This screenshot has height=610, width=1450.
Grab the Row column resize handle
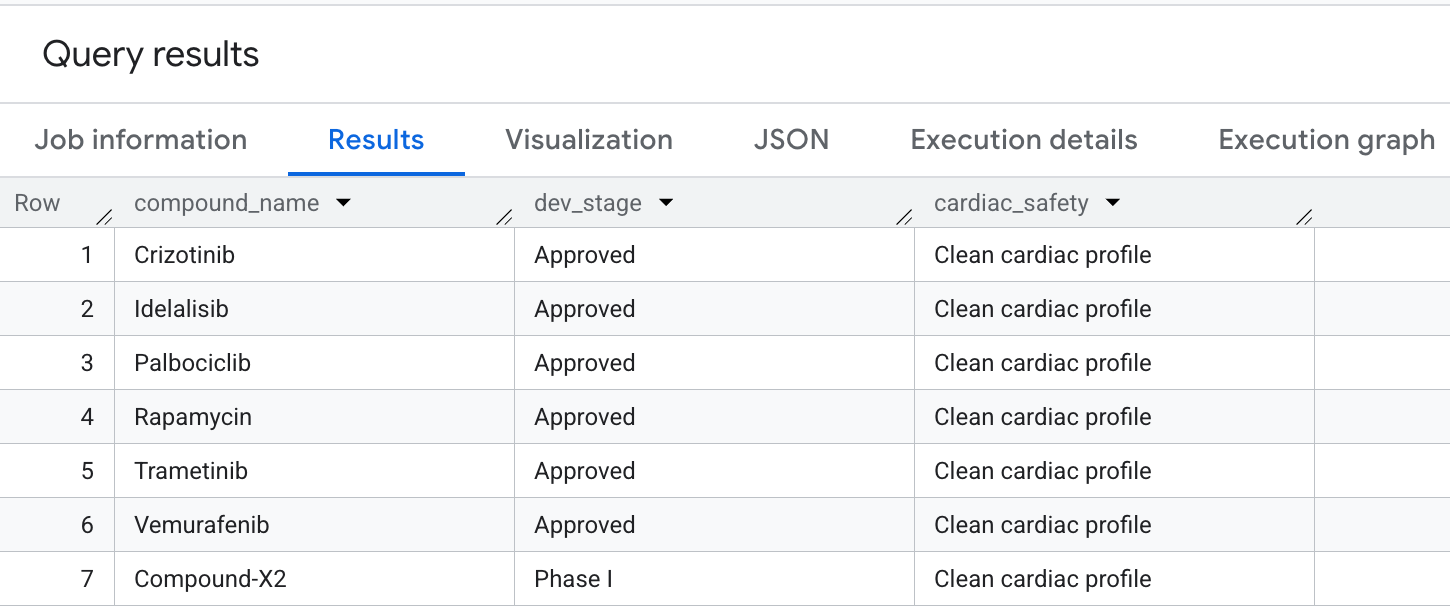(x=104, y=216)
